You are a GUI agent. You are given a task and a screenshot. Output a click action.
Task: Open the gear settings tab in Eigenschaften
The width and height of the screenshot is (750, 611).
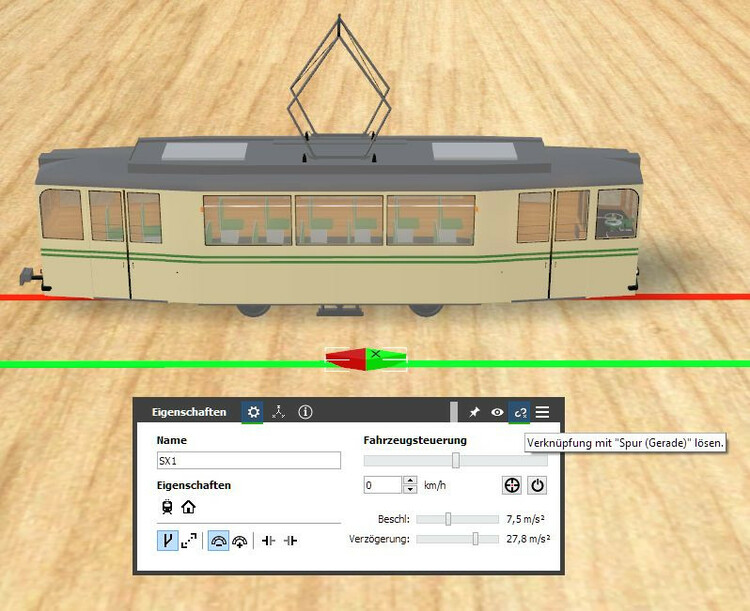(253, 412)
